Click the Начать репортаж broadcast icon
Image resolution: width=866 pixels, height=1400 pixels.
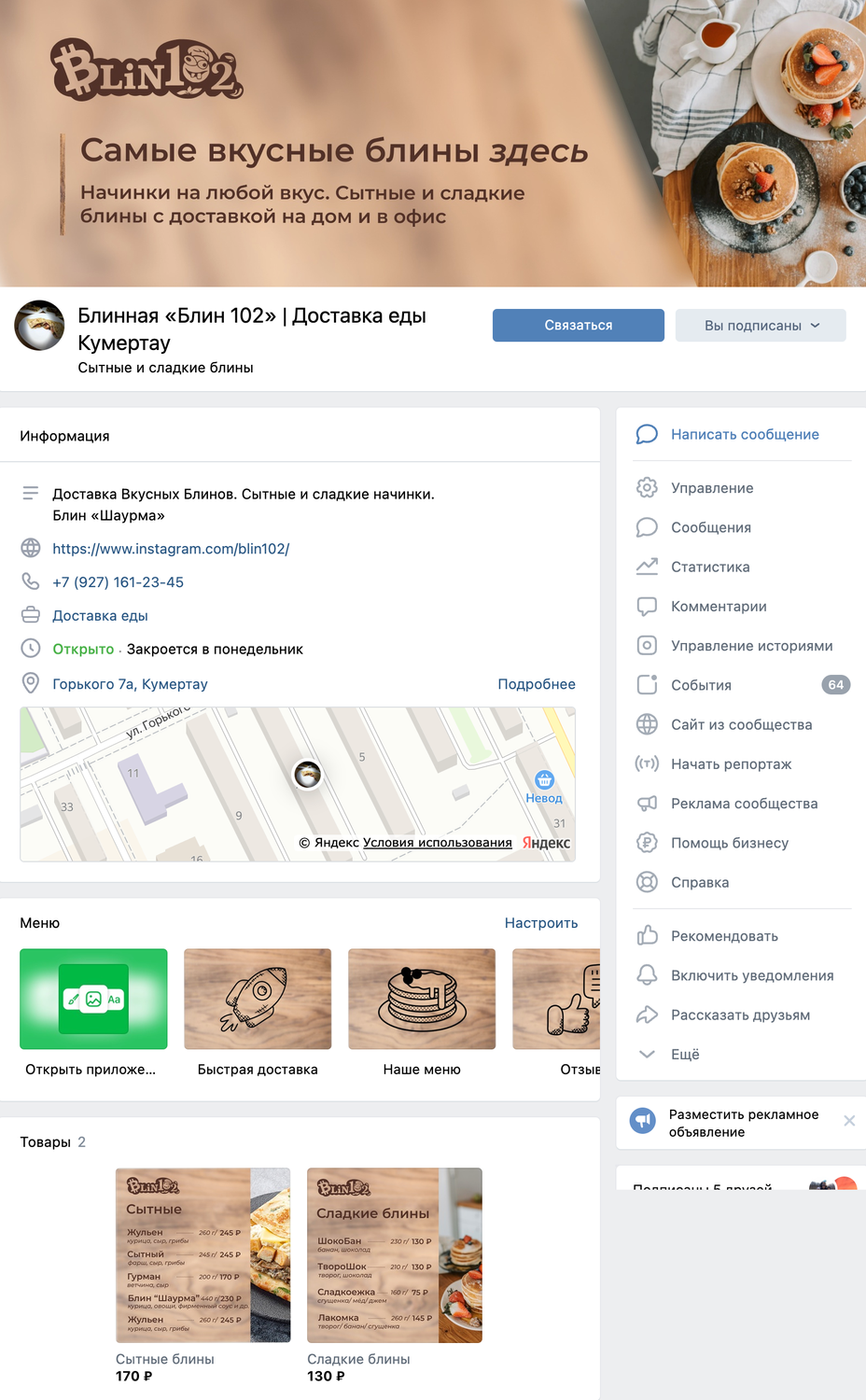[647, 763]
